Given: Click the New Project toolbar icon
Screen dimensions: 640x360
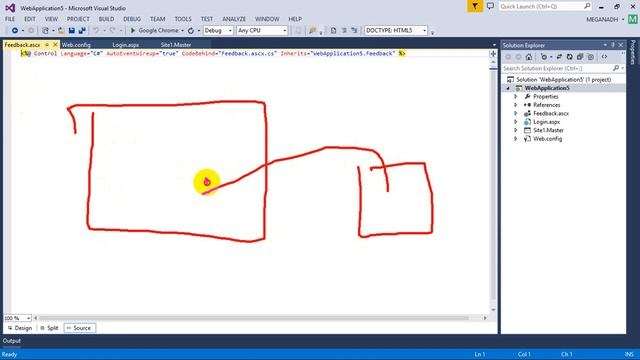Looking at the screenshot, I should coord(45,31).
